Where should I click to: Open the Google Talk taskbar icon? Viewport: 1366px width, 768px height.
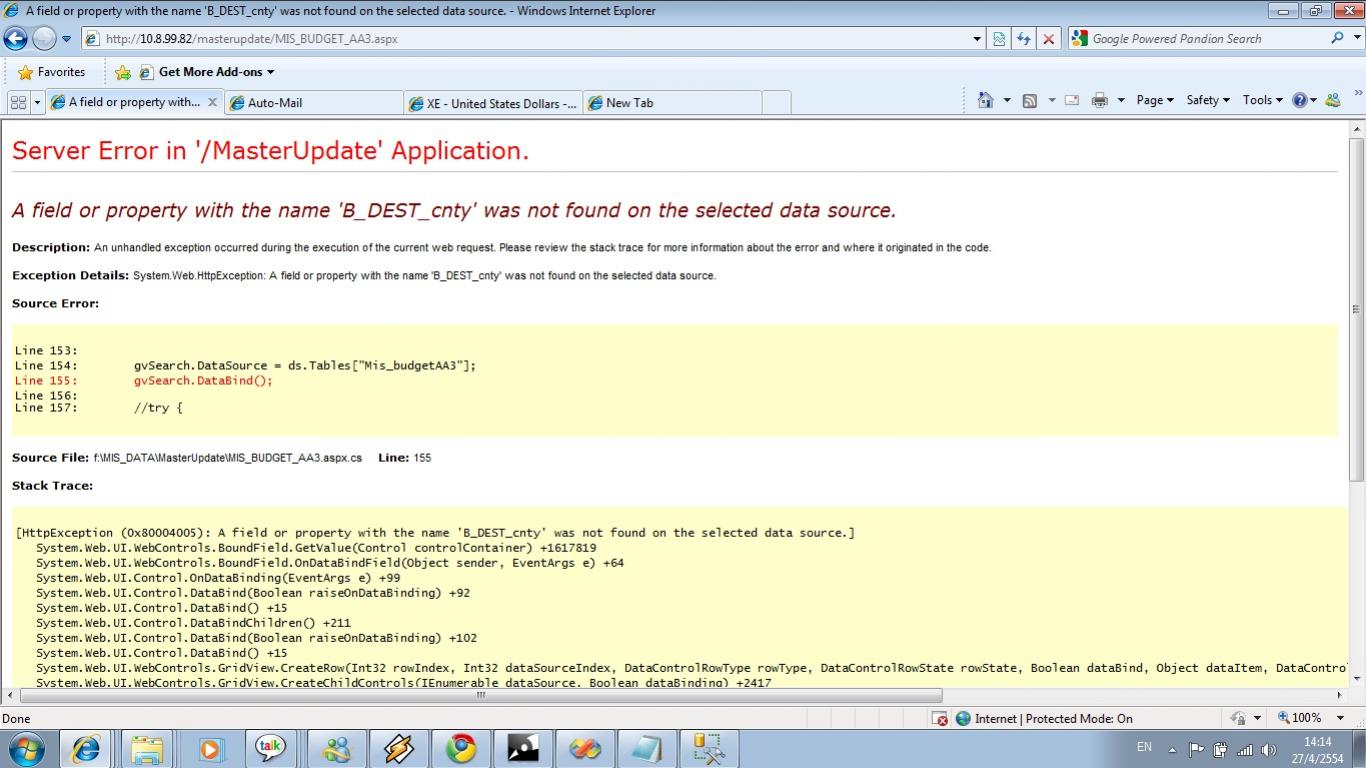270,748
